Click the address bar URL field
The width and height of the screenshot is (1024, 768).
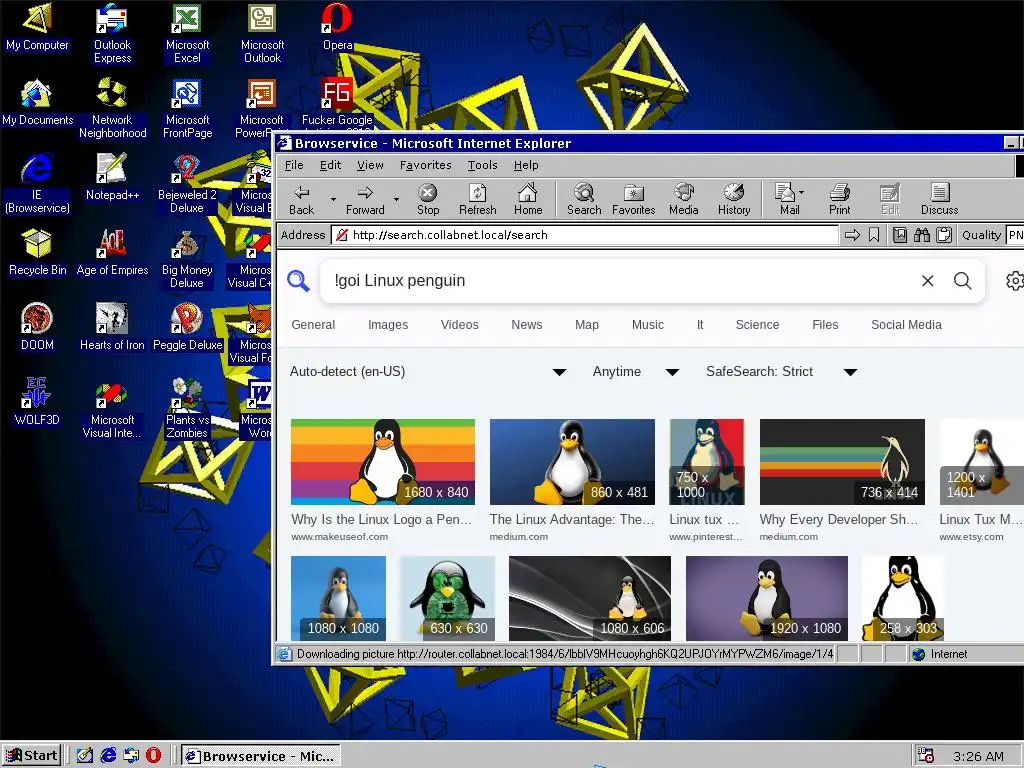click(585, 235)
